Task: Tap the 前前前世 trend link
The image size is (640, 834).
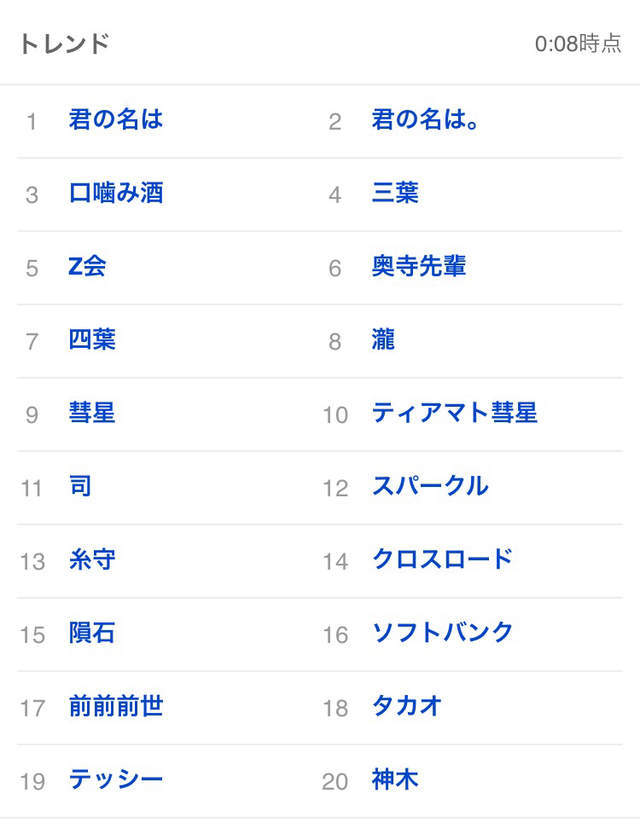Action: point(115,707)
